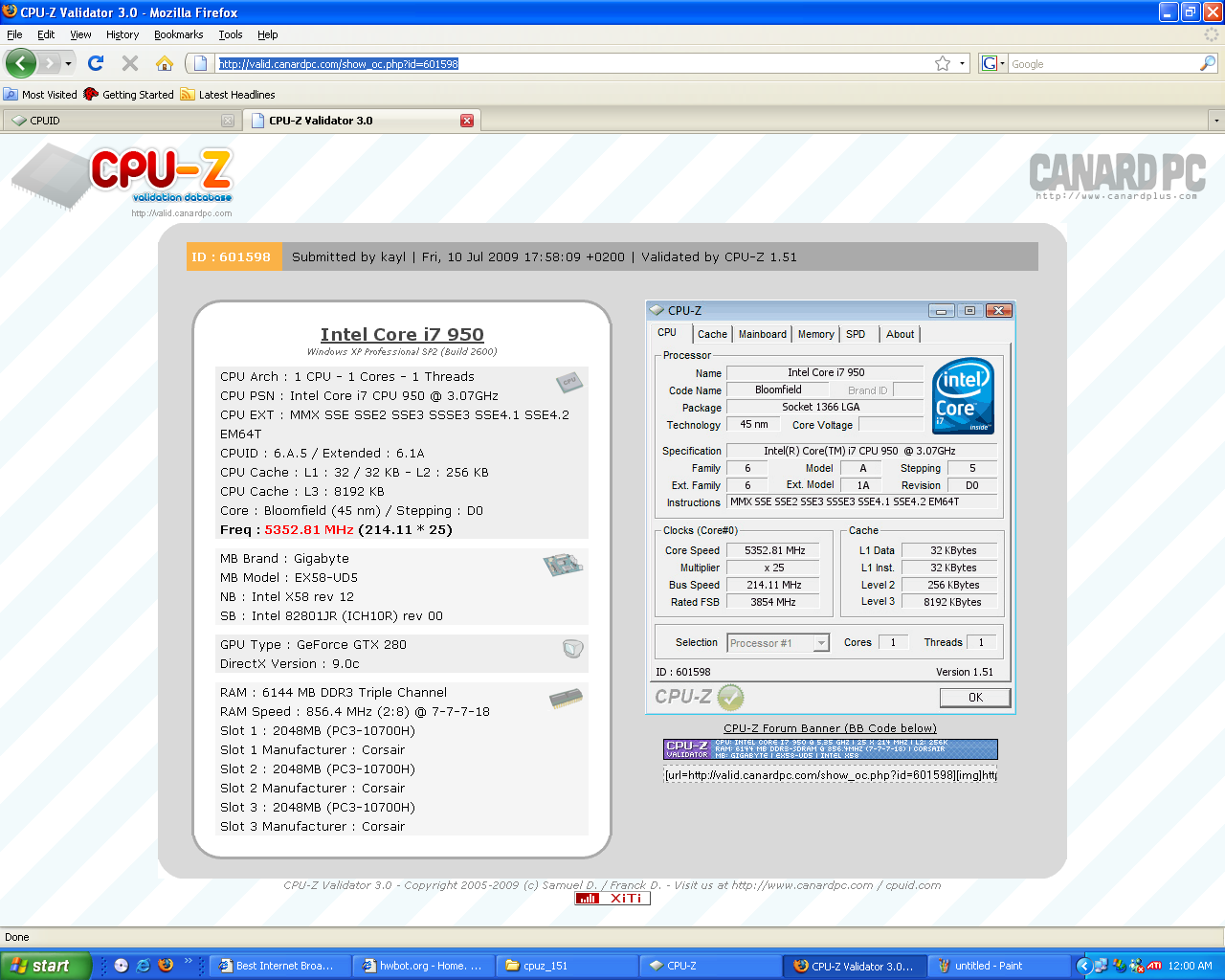Open the Tools menu
The width and height of the screenshot is (1225, 980).
(231, 34)
